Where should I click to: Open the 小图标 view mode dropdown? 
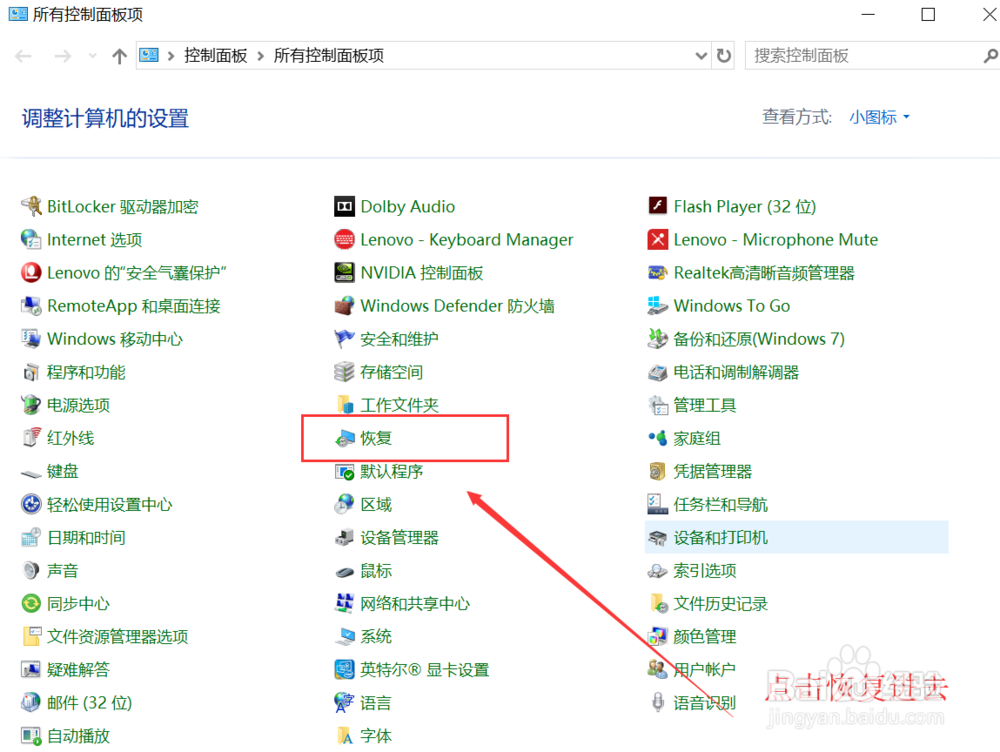[x=879, y=117]
